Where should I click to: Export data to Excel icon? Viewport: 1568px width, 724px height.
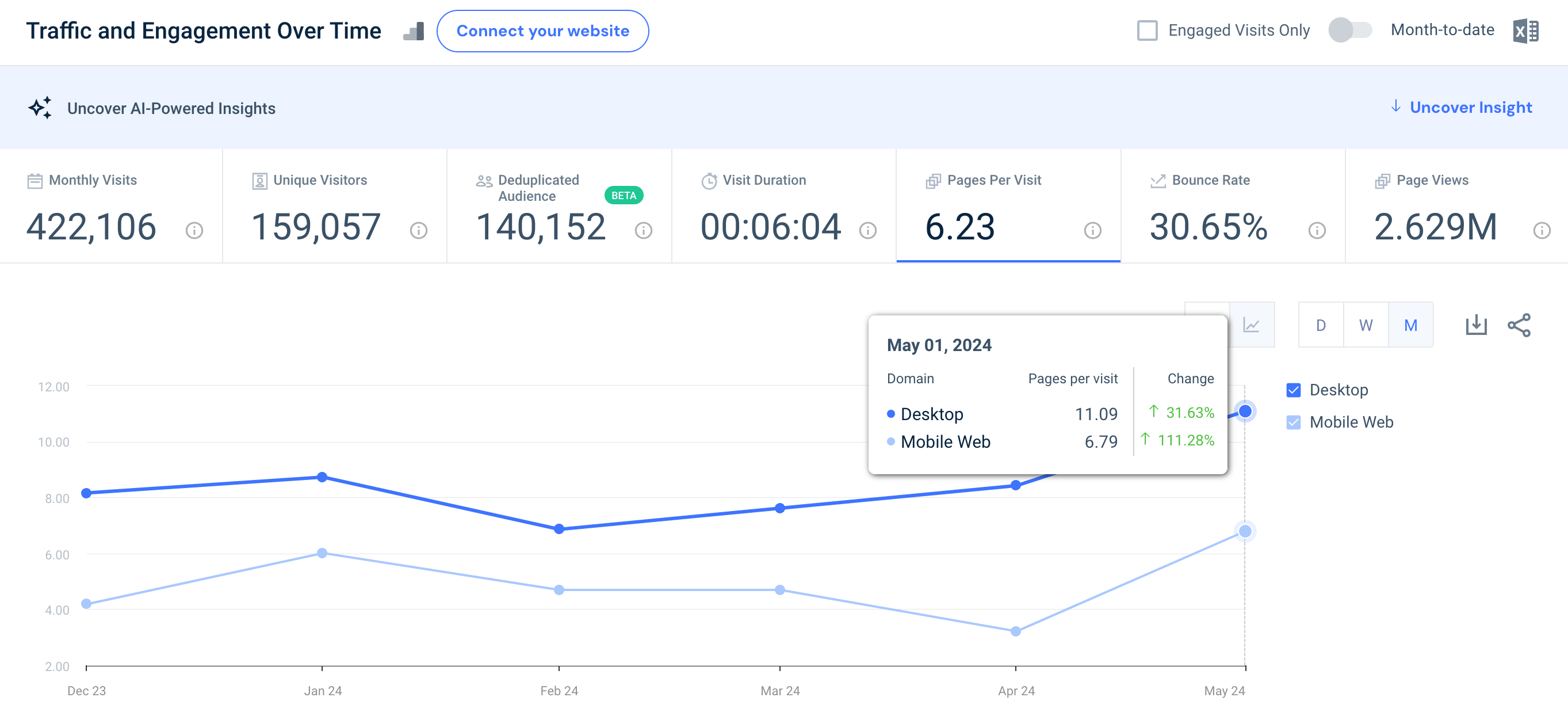pos(1525,31)
